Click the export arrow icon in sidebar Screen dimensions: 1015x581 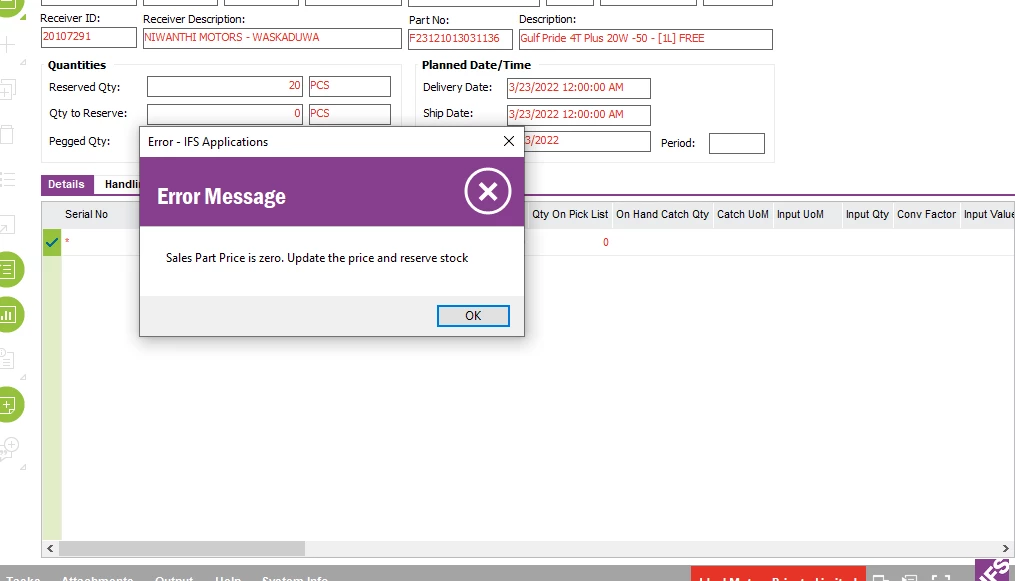click(x=7, y=225)
